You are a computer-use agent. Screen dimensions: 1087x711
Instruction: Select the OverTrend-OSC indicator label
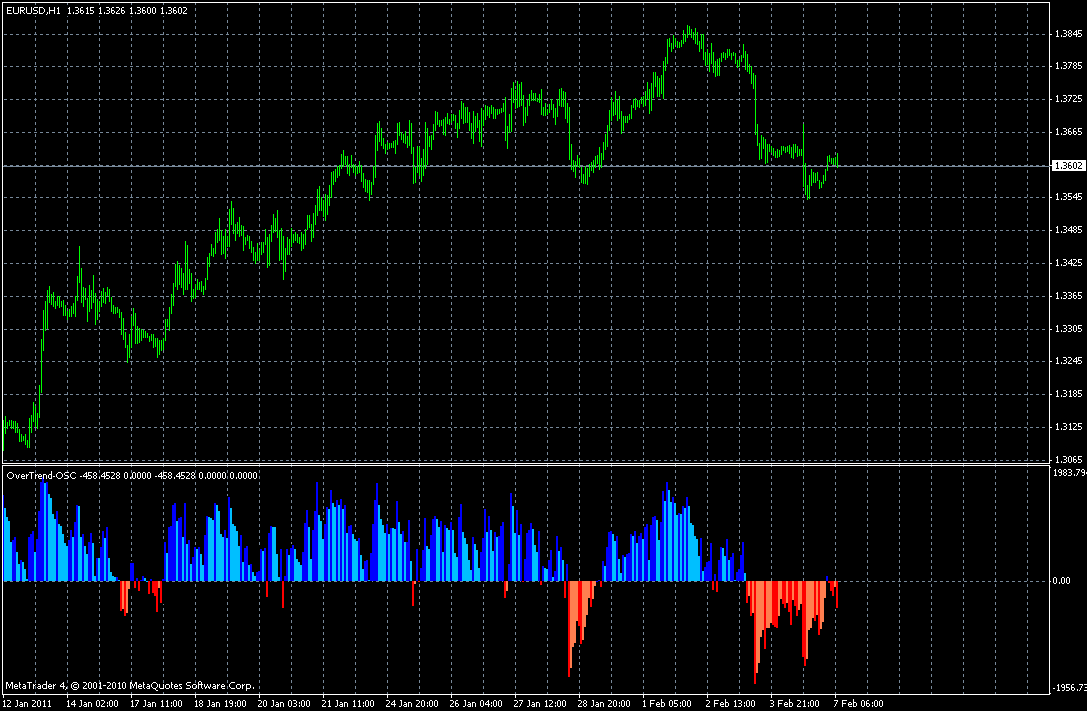click(41, 475)
